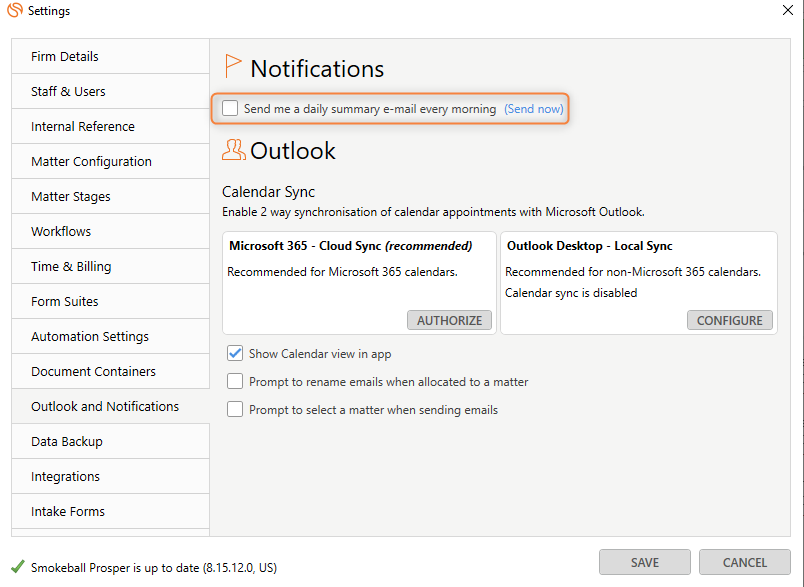Image resolution: width=804 pixels, height=587 pixels.
Task: Select Time & Billing in sidebar
Action: tap(110, 267)
